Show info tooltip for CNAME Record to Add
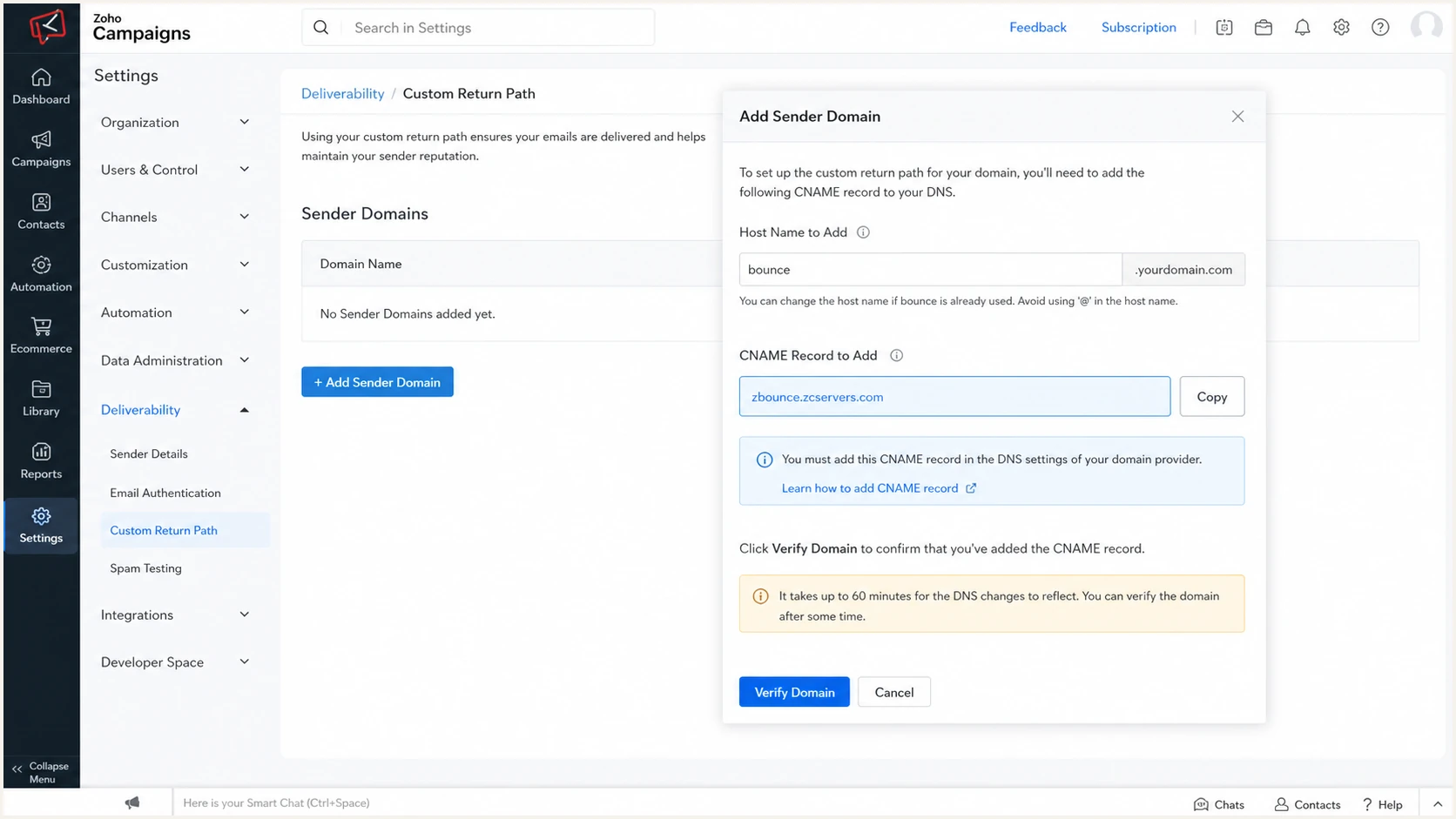1456x819 pixels. click(896, 355)
